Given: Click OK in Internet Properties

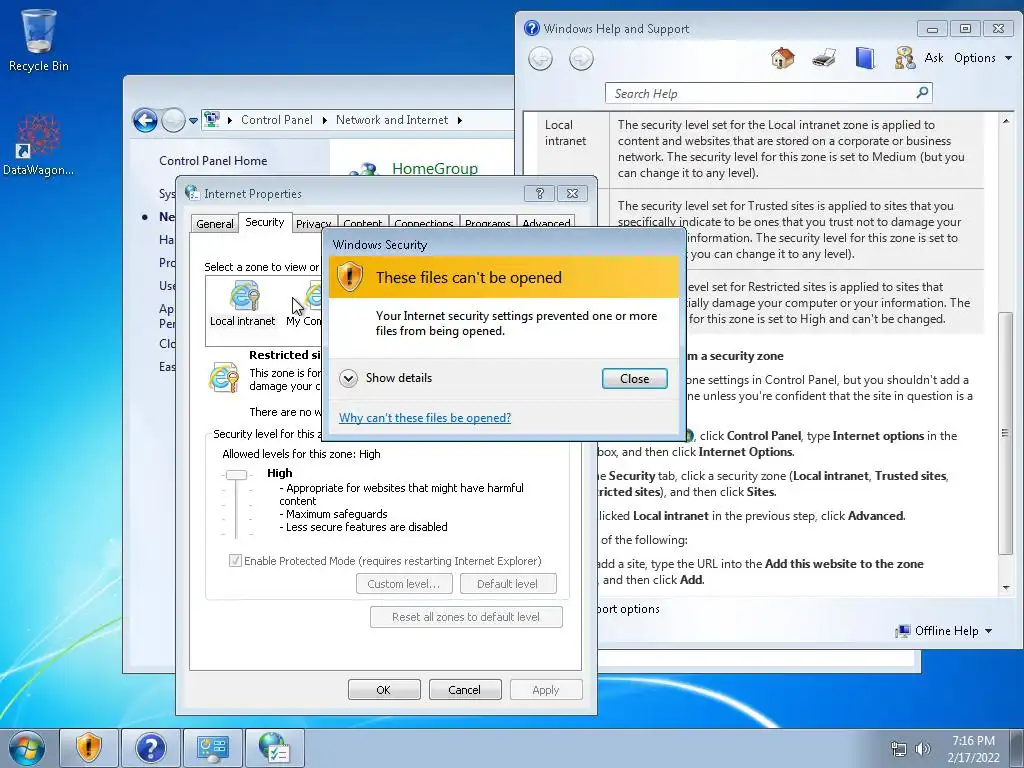Looking at the screenshot, I should click(383, 690).
